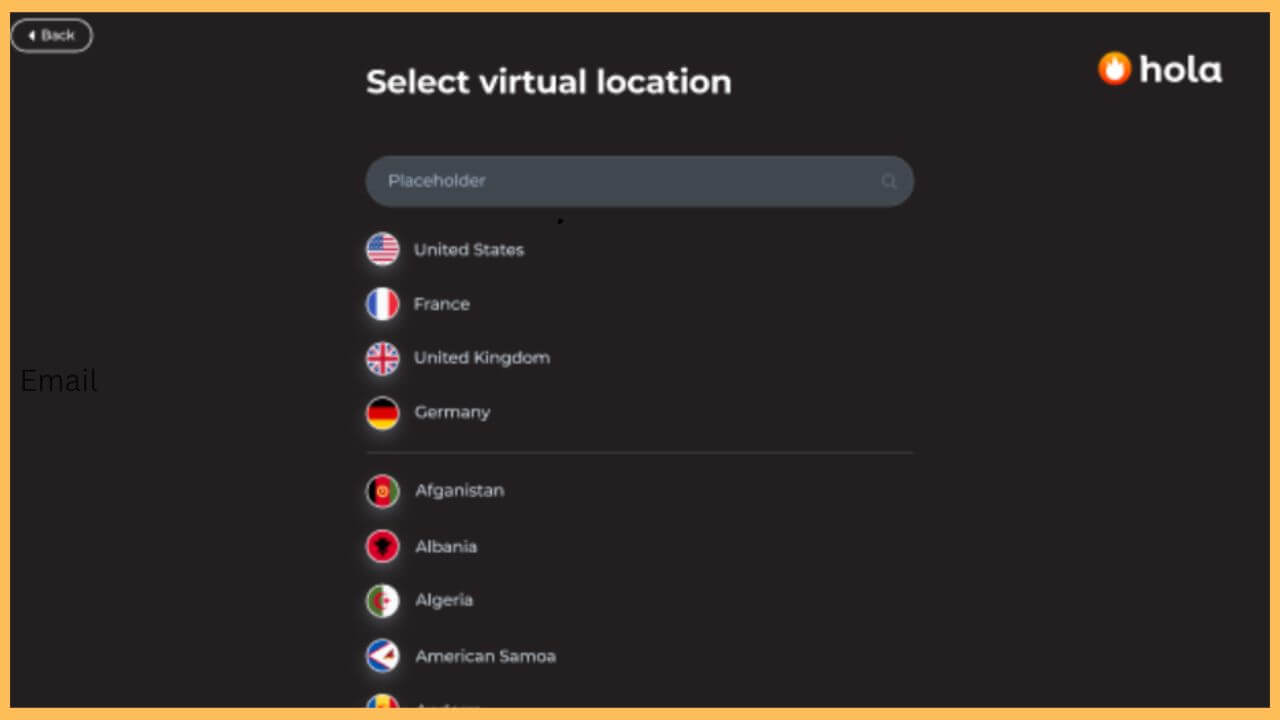
Task: Select American Samoa from the list
Action: [x=485, y=655]
